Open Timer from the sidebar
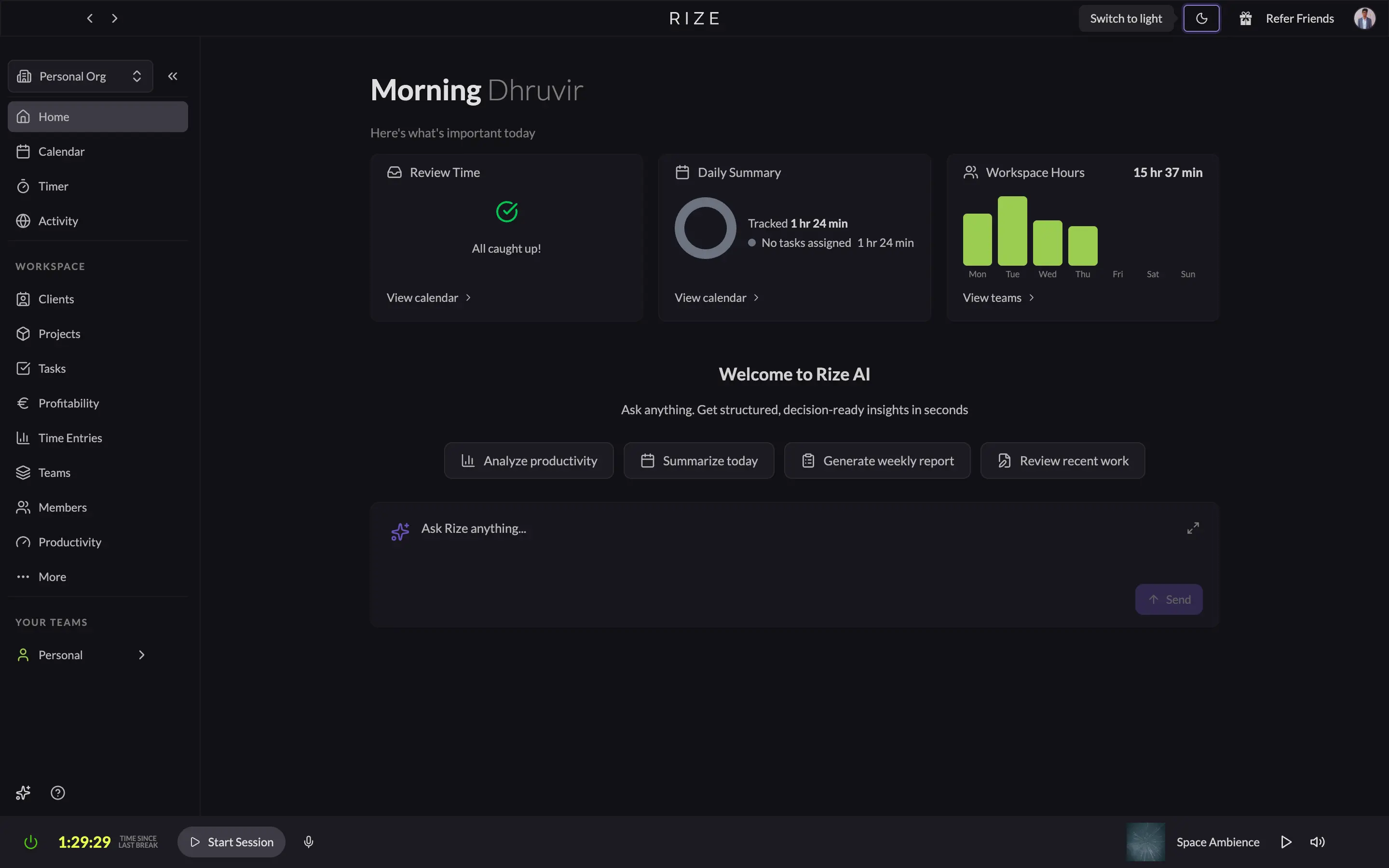1389x868 pixels. [97, 186]
